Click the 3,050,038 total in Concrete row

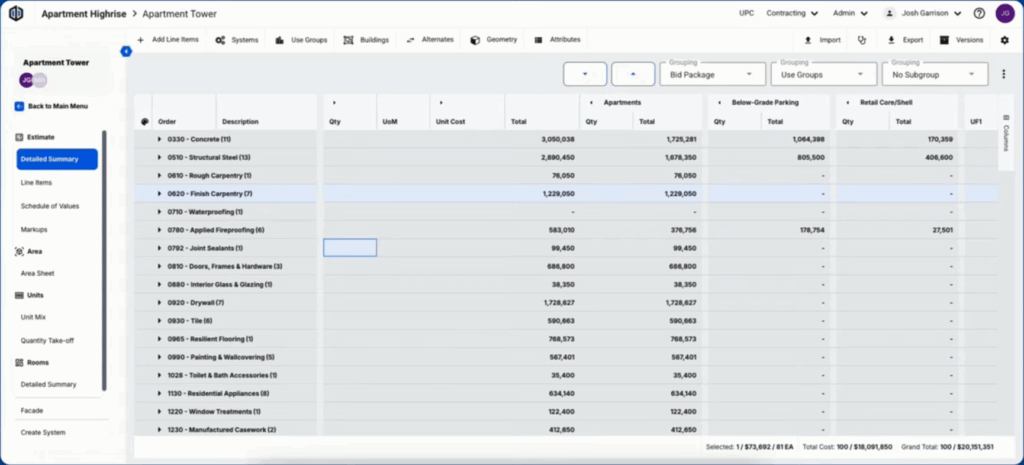coord(558,139)
